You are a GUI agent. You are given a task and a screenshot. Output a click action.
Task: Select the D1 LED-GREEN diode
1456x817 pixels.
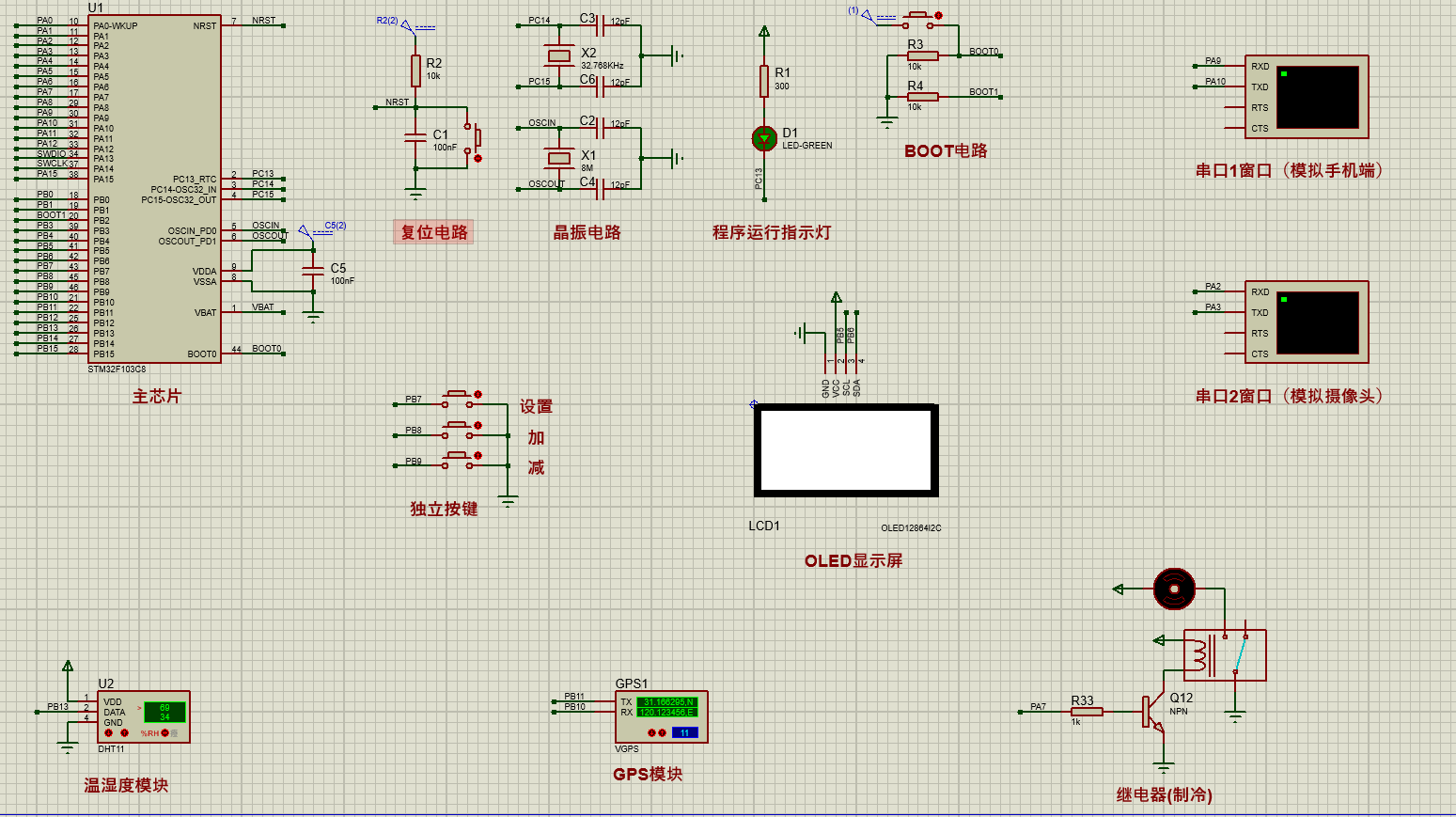(x=764, y=139)
